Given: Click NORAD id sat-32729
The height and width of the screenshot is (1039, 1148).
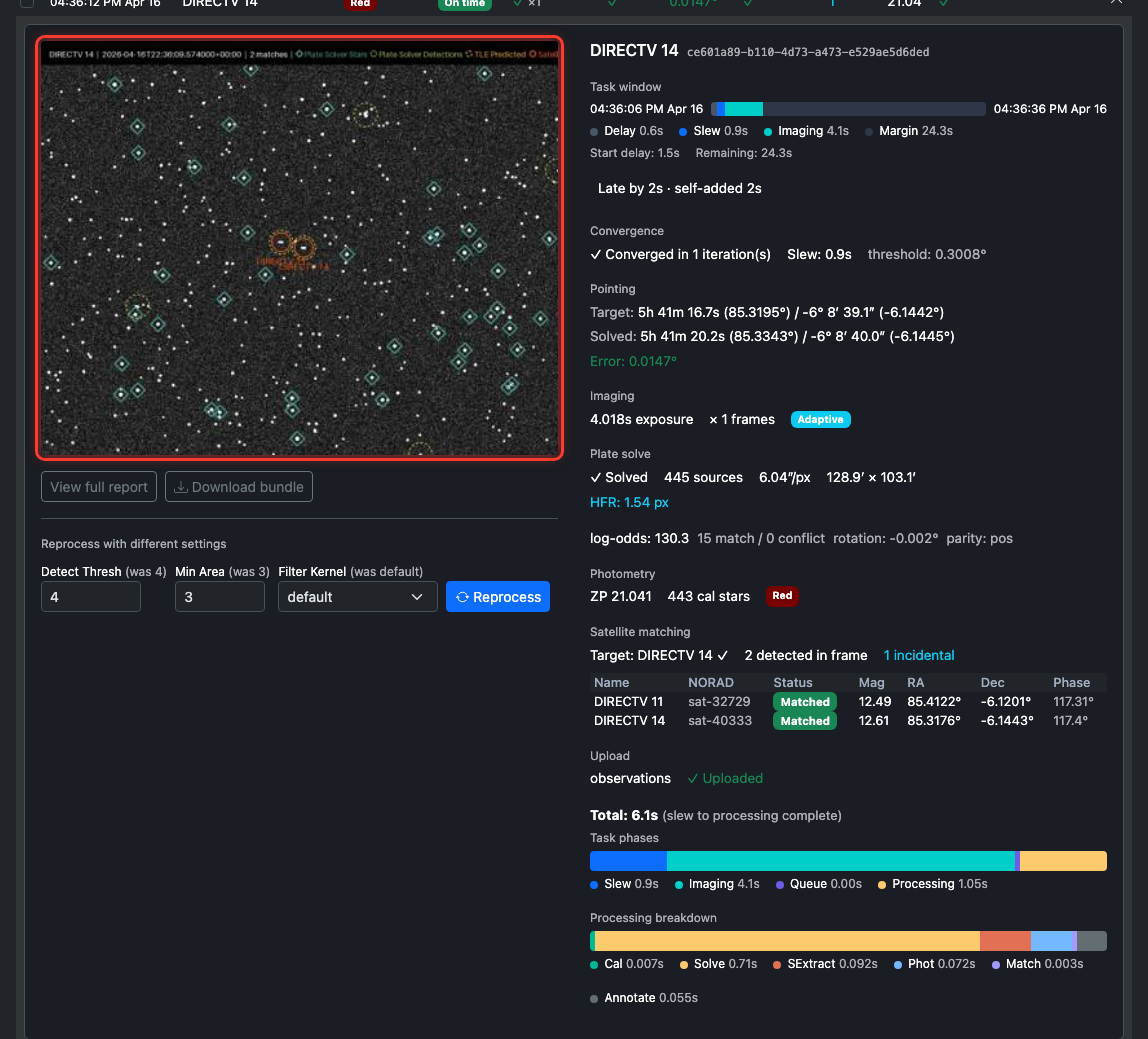Looking at the screenshot, I should (x=719, y=701).
